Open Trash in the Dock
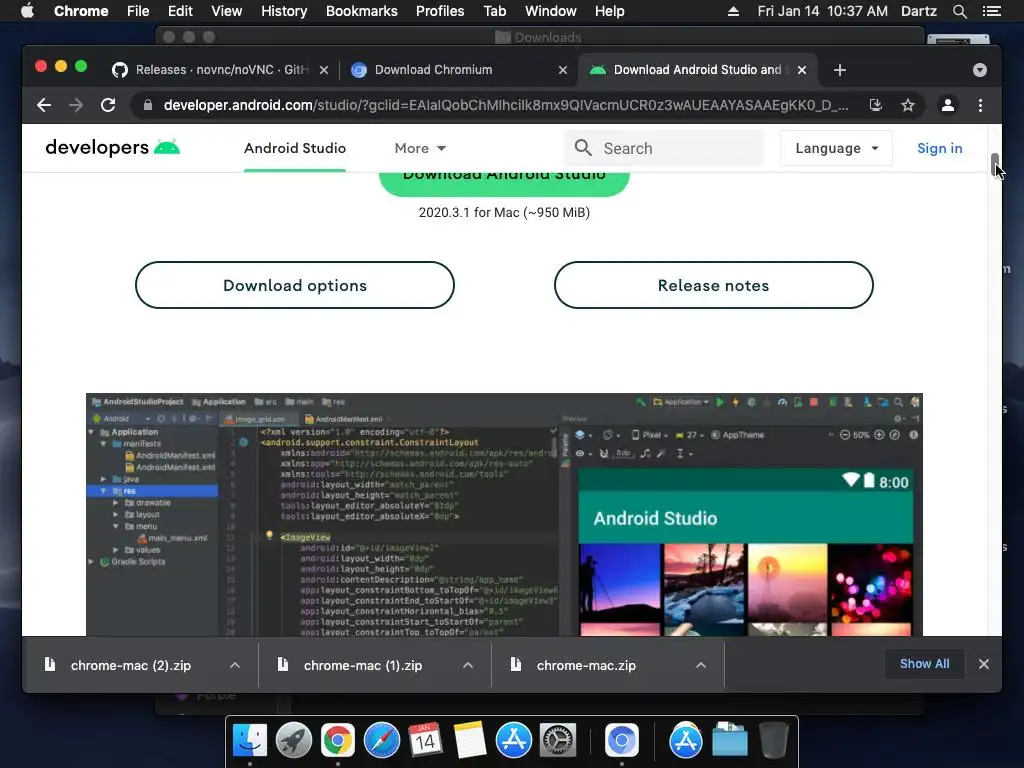 pyautogui.click(x=774, y=741)
